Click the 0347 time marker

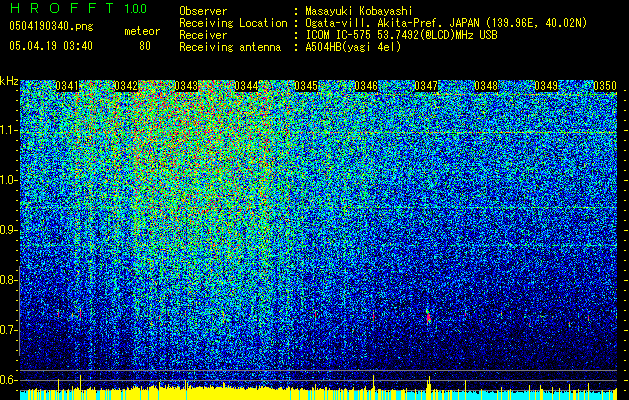tap(426, 86)
